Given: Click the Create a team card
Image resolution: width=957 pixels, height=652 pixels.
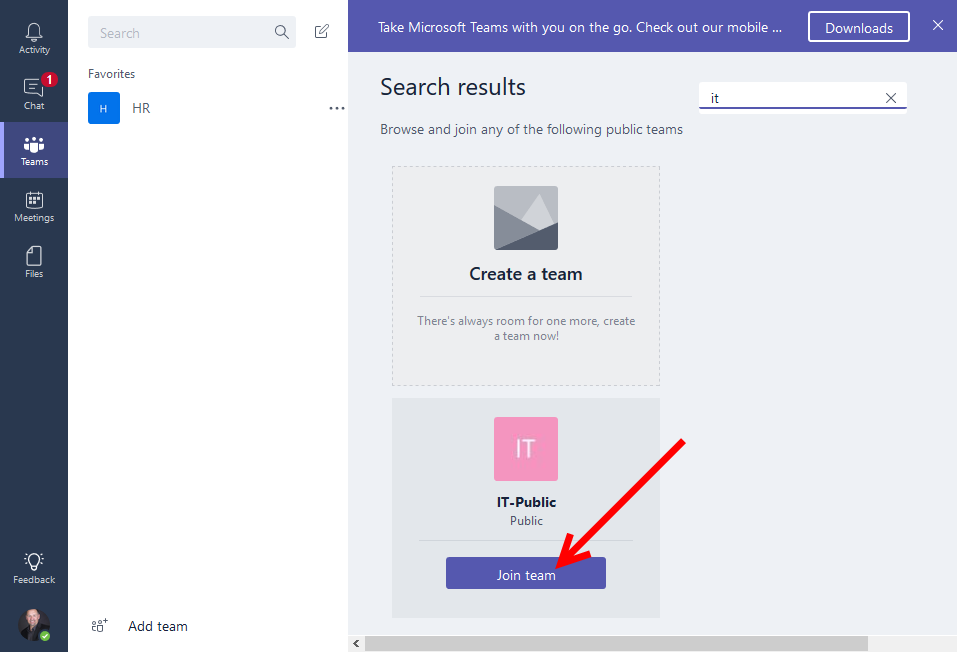Looking at the screenshot, I should coord(525,275).
